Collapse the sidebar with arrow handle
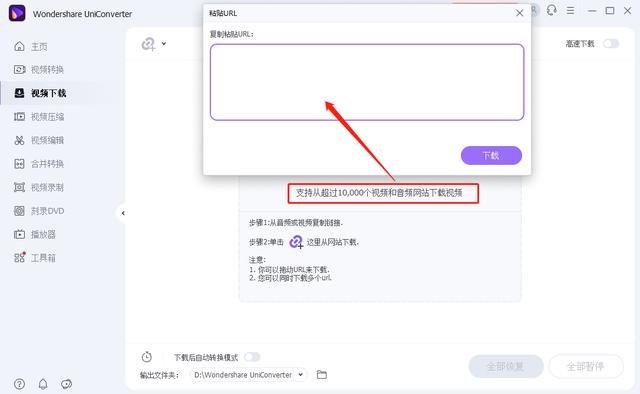Screen dimensions: 640x394 coord(123,213)
